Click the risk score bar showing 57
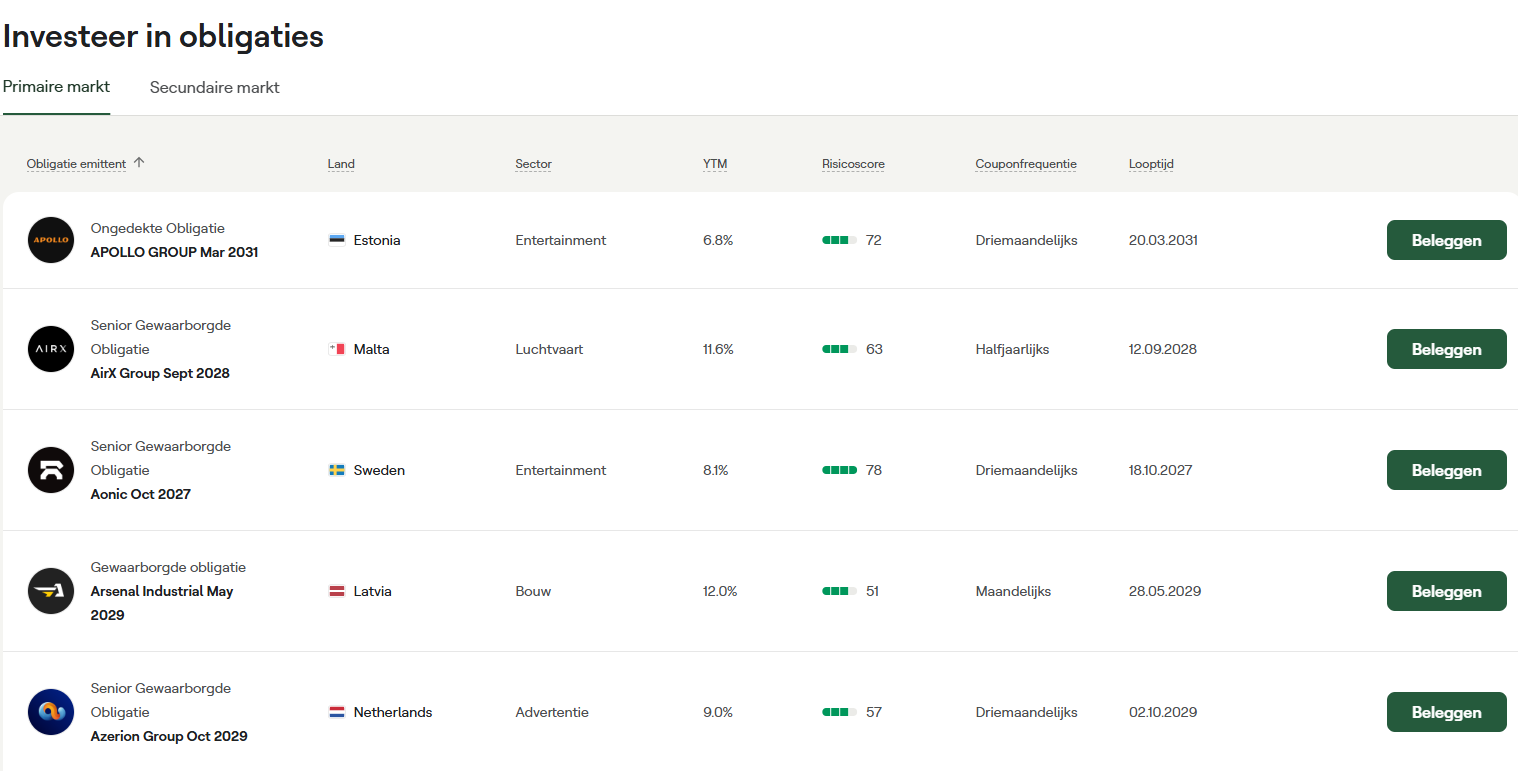 tap(839, 712)
